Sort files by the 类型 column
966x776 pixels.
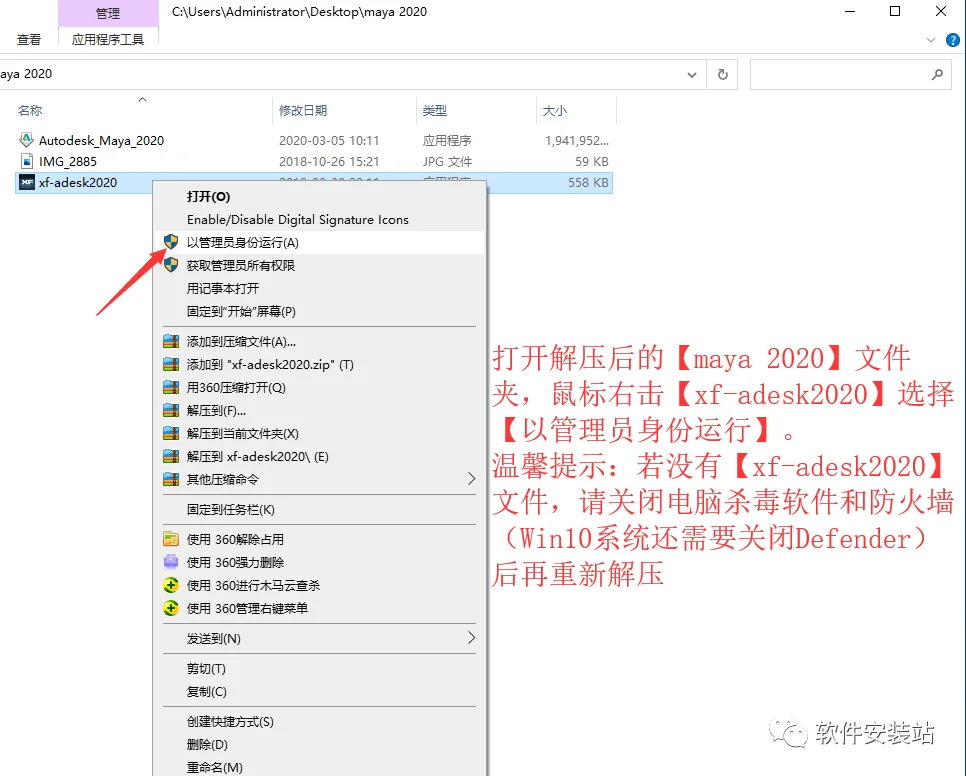pyautogui.click(x=435, y=110)
